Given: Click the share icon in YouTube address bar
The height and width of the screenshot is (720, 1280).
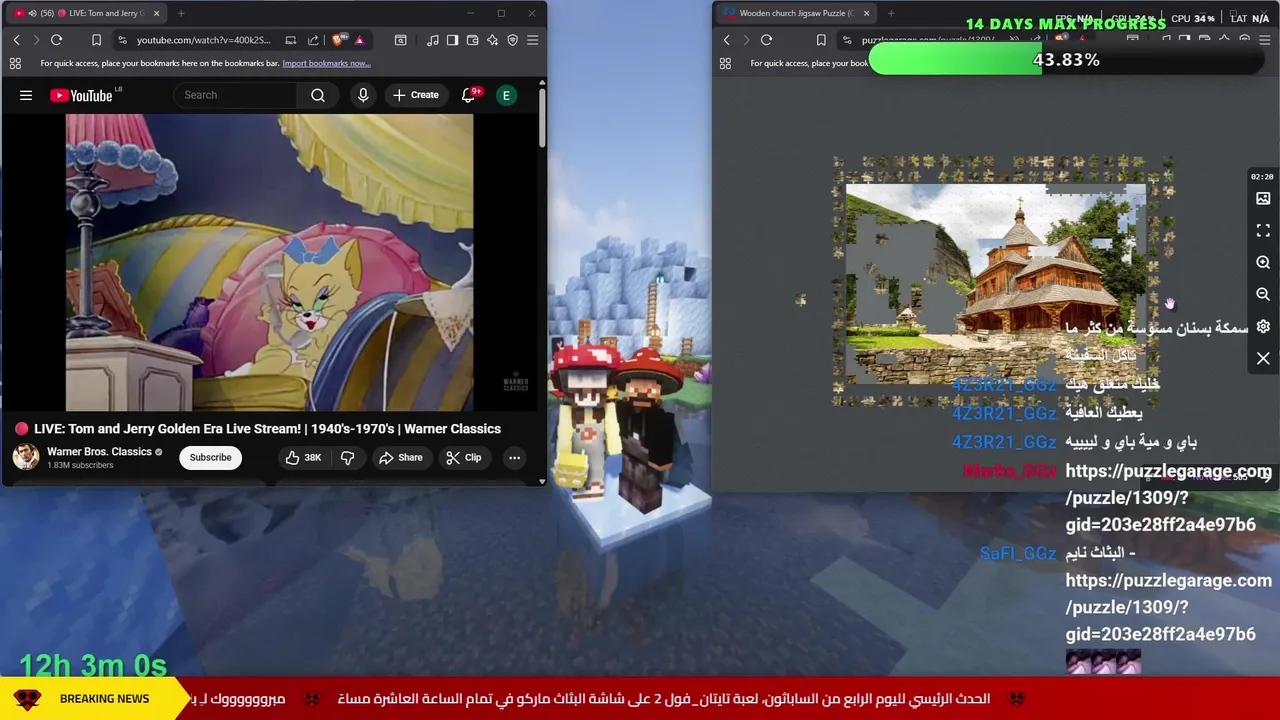Looking at the screenshot, I should [313, 40].
